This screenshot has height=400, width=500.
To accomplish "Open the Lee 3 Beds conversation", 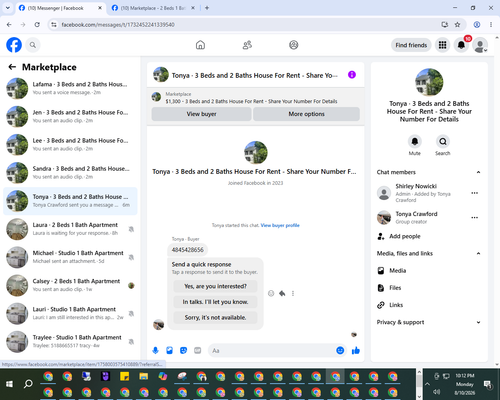I will coord(70,145).
